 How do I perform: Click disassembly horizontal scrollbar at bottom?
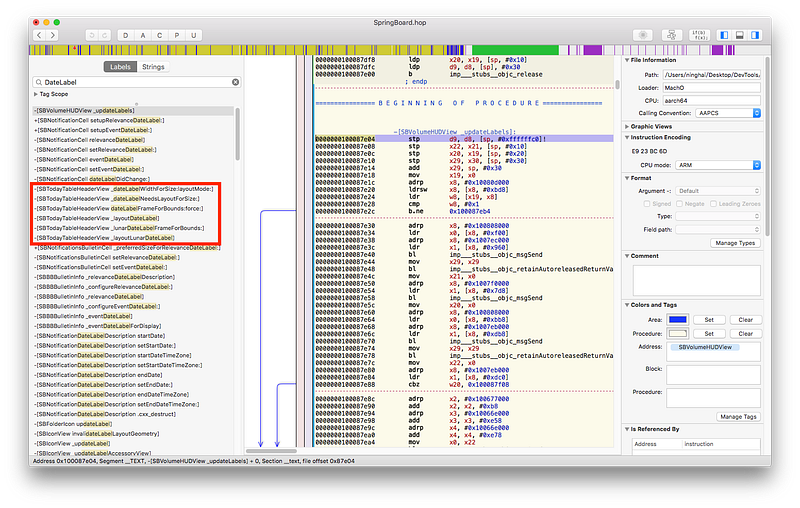(x=271, y=451)
